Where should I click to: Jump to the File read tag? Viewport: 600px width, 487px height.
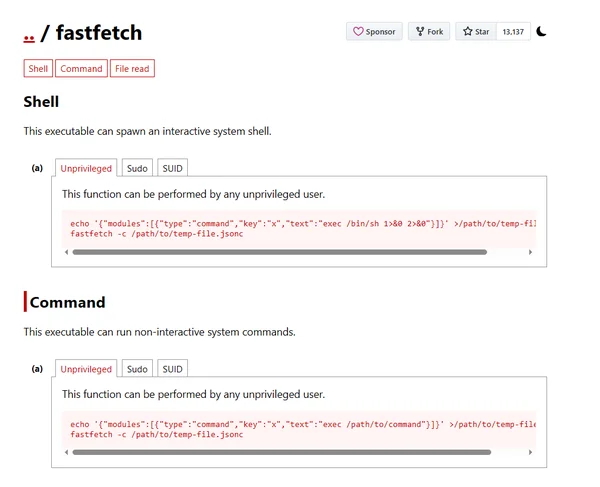[132, 69]
